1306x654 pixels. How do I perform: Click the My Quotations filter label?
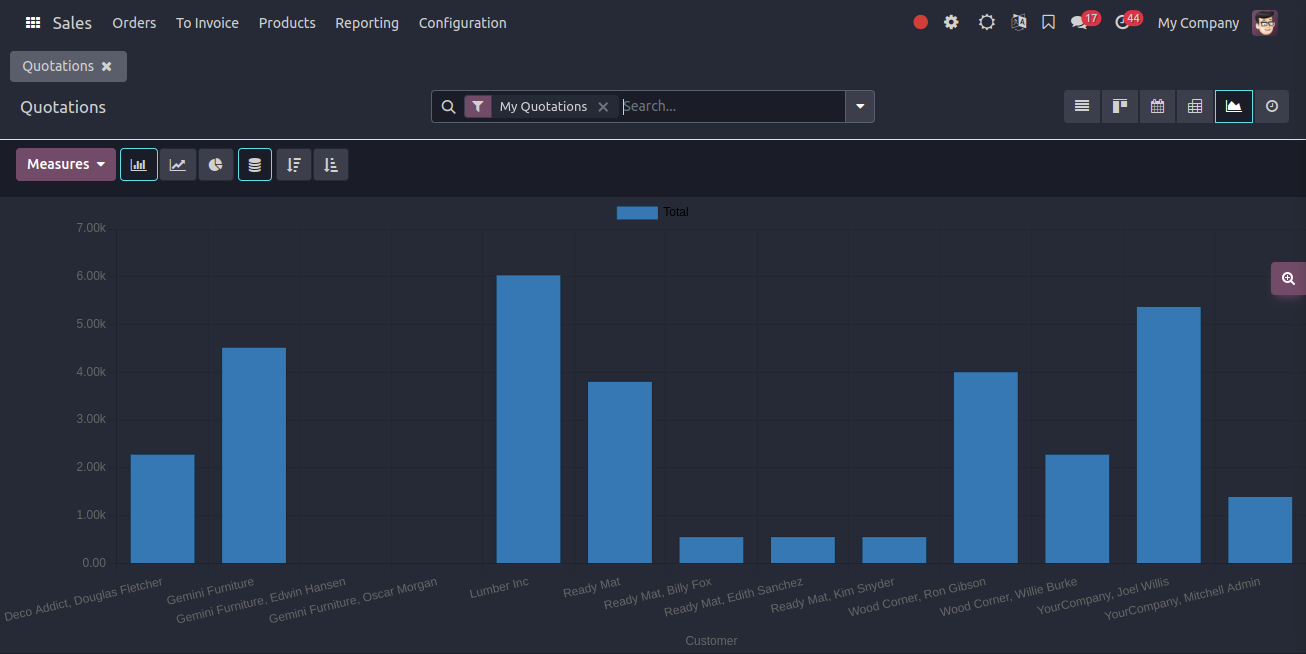543,106
